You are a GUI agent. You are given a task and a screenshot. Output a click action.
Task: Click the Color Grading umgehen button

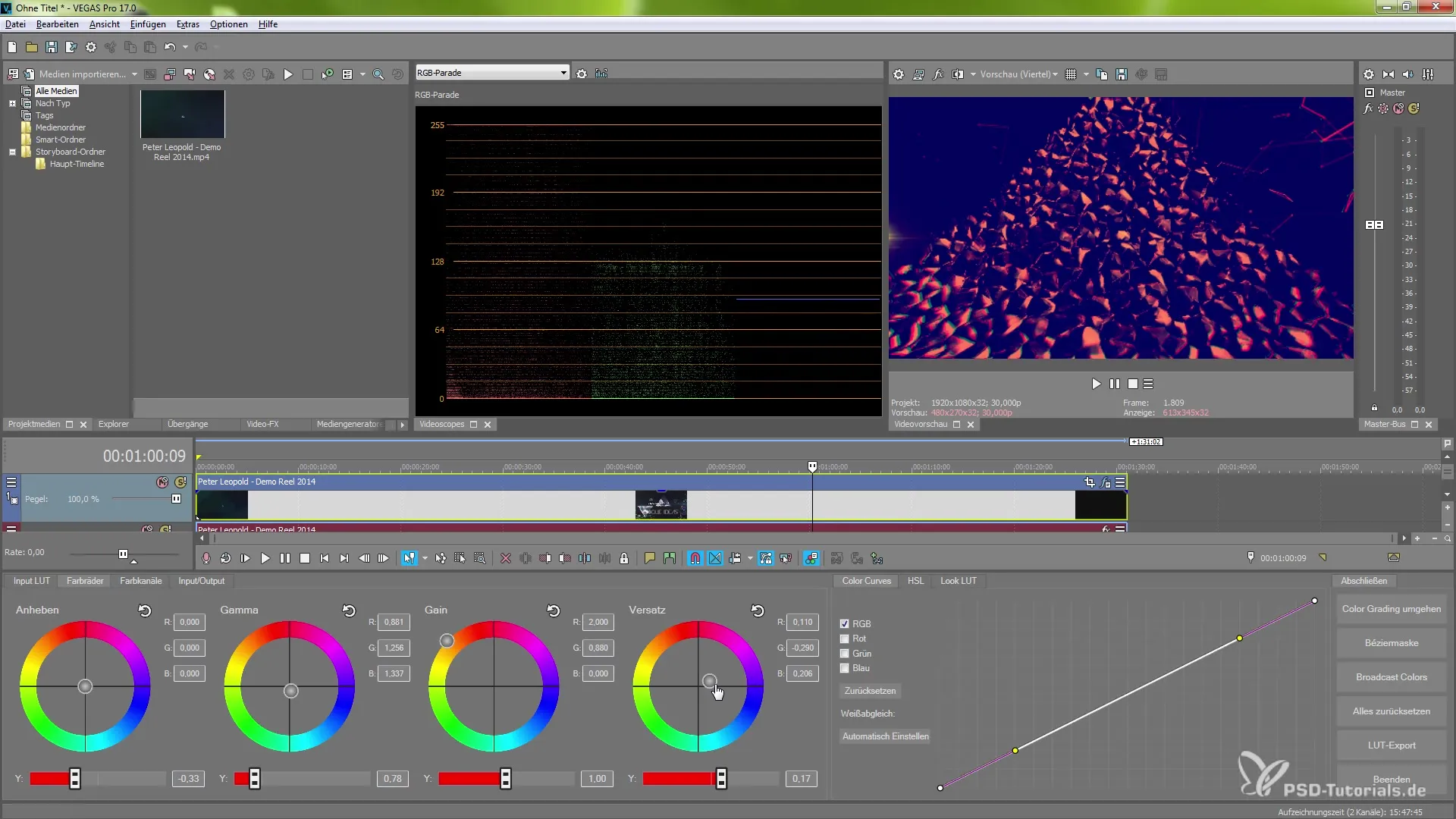pyautogui.click(x=1391, y=609)
